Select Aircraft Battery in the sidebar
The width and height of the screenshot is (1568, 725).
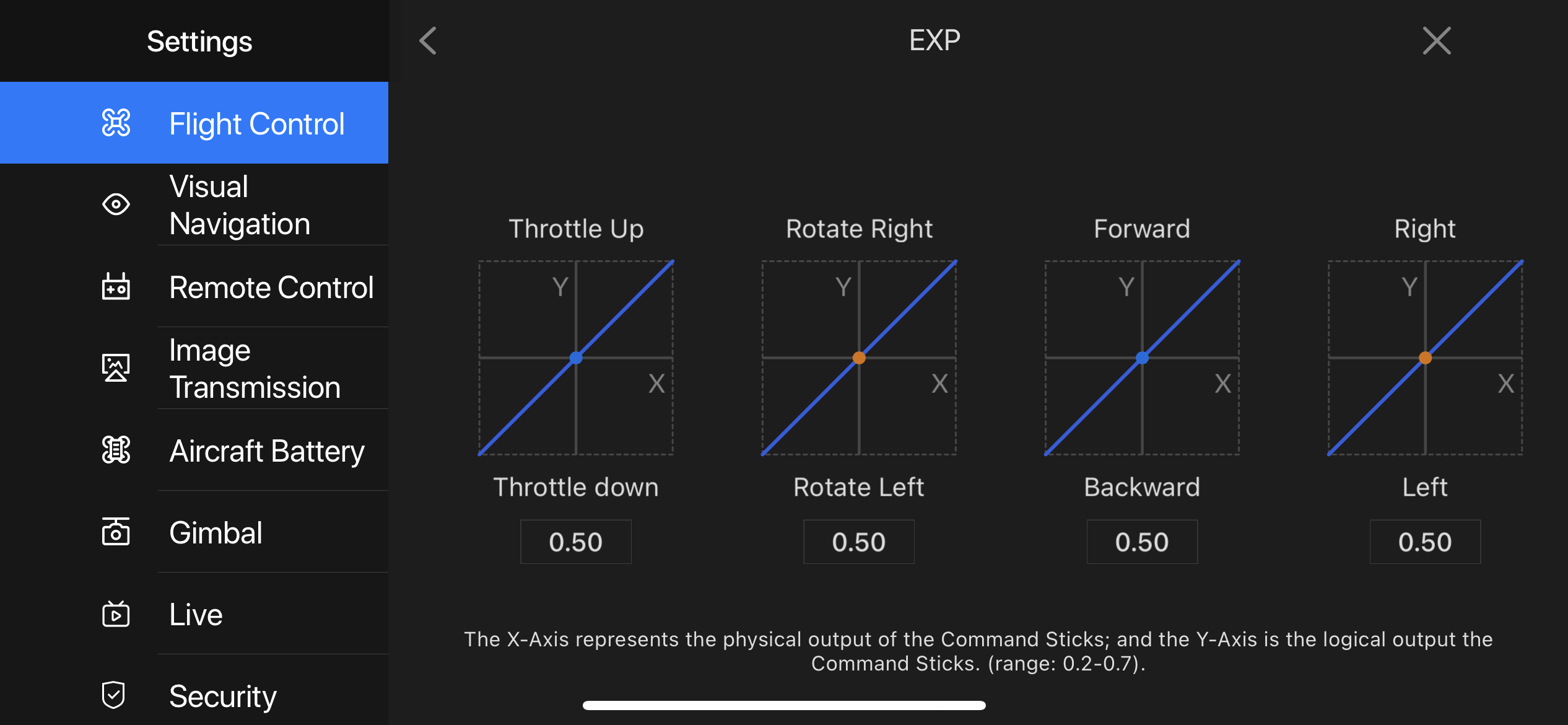click(194, 450)
